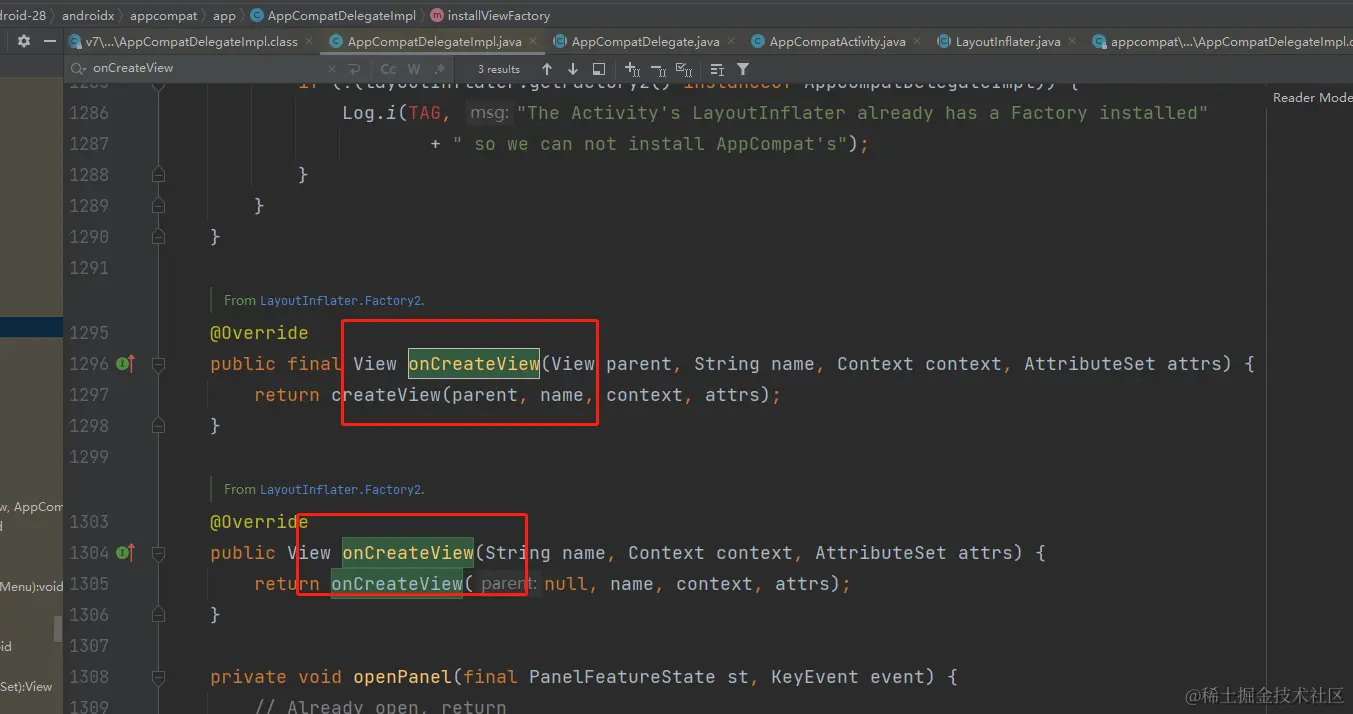Open LayoutInflater.Factory2 link above line 1295
This screenshot has height=714, width=1353.
pos(341,300)
